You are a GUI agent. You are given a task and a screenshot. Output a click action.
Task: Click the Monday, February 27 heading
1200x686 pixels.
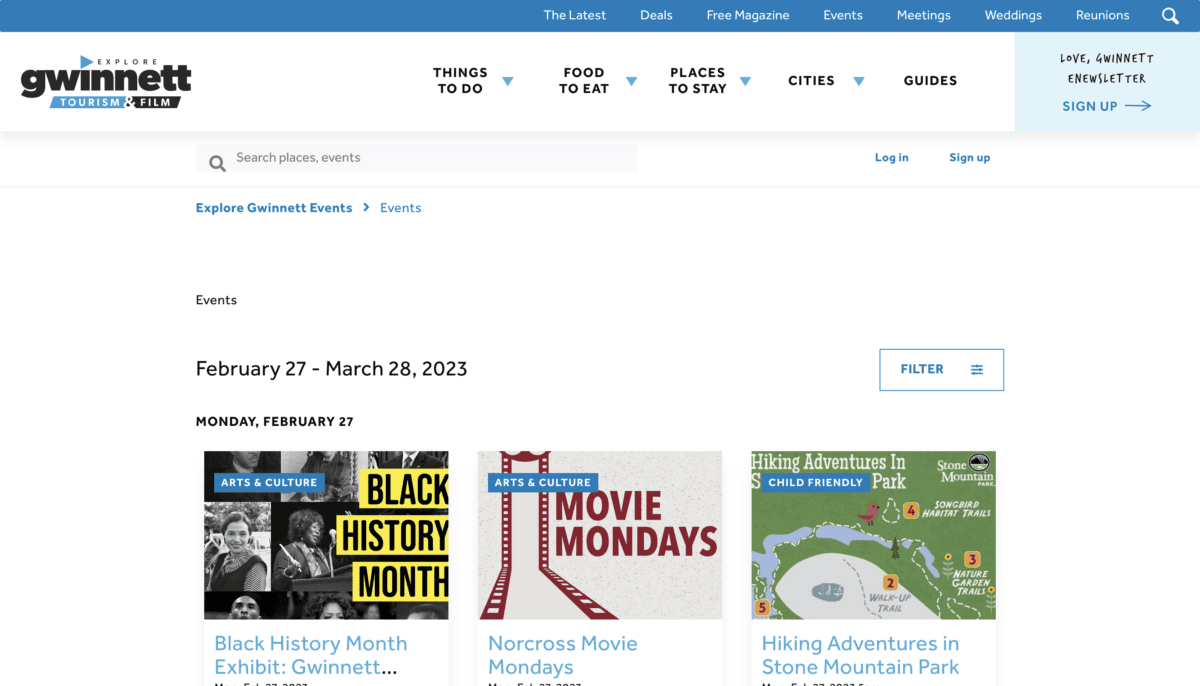pos(275,422)
